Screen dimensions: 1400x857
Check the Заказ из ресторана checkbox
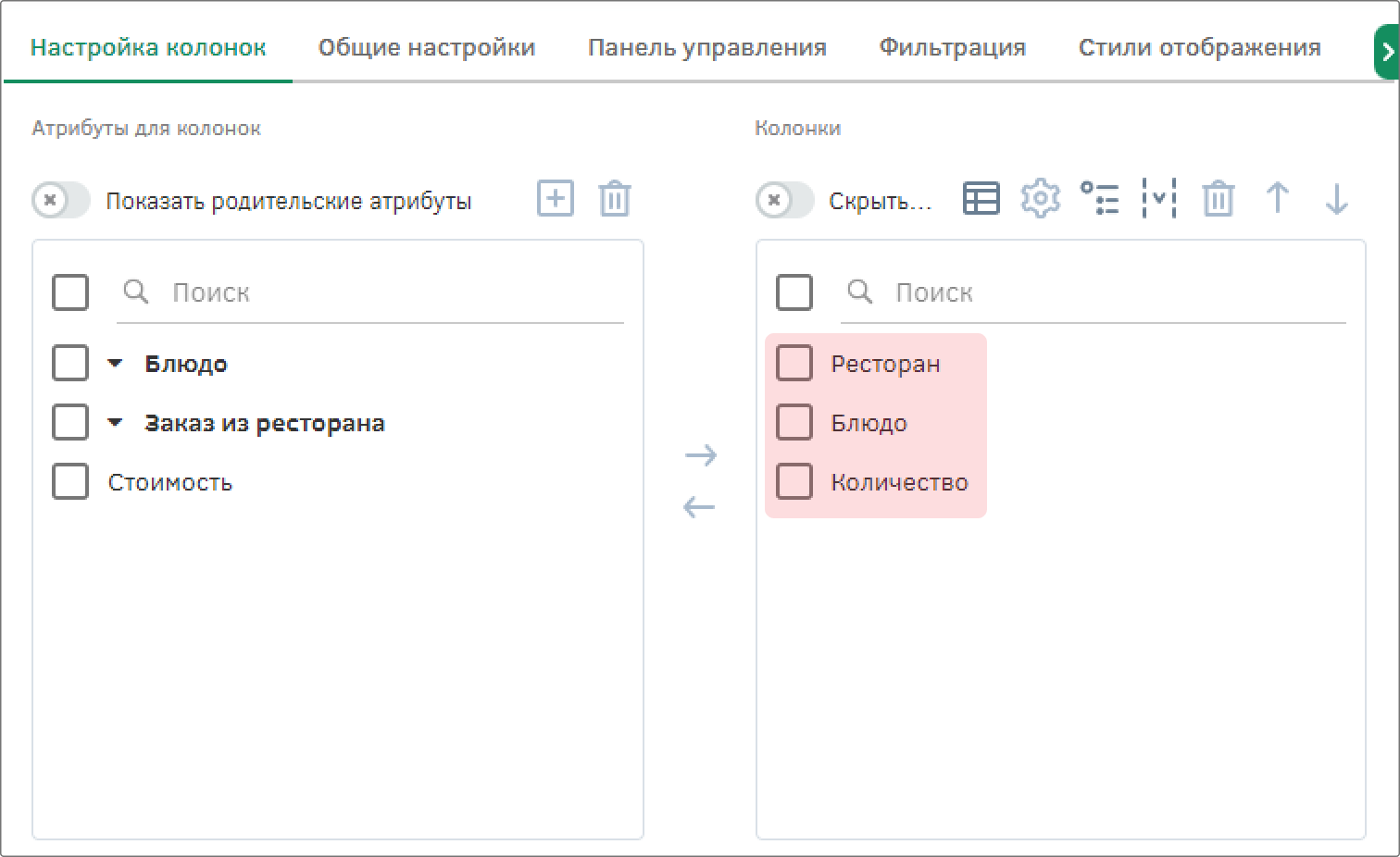click(70, 423)
